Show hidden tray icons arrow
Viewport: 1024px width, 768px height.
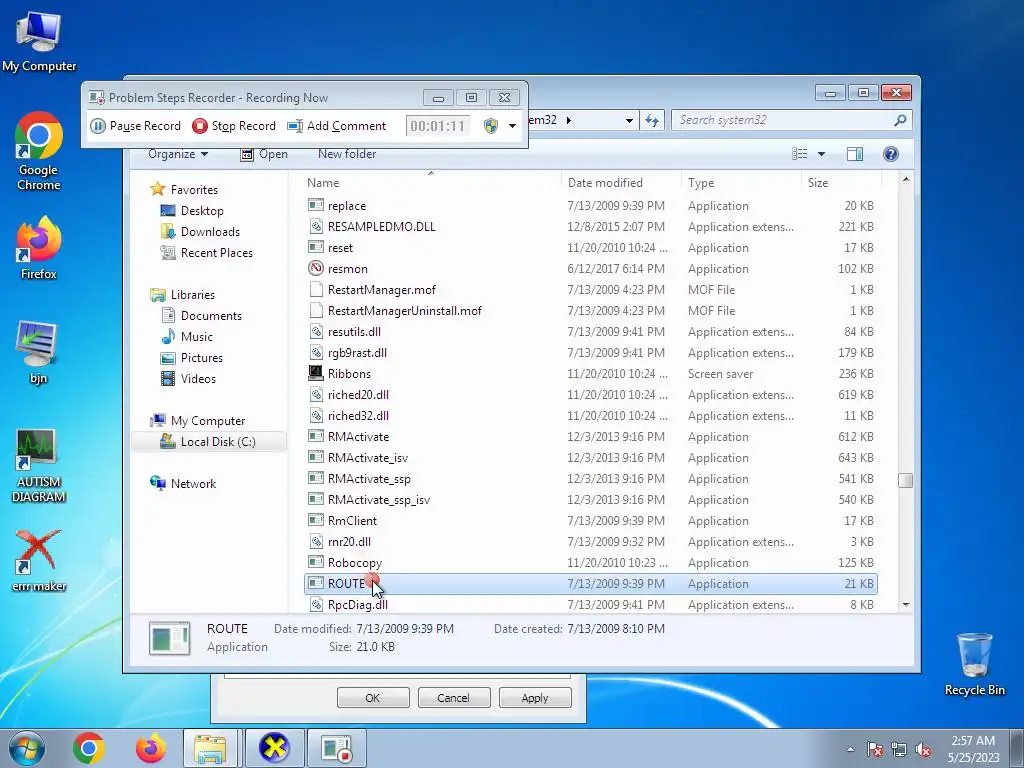pyautogui.click(x=850, y=749)
